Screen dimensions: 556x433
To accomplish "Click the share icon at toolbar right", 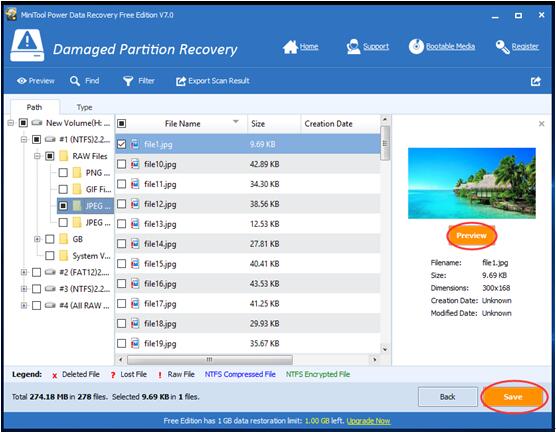I will point(536,82).
